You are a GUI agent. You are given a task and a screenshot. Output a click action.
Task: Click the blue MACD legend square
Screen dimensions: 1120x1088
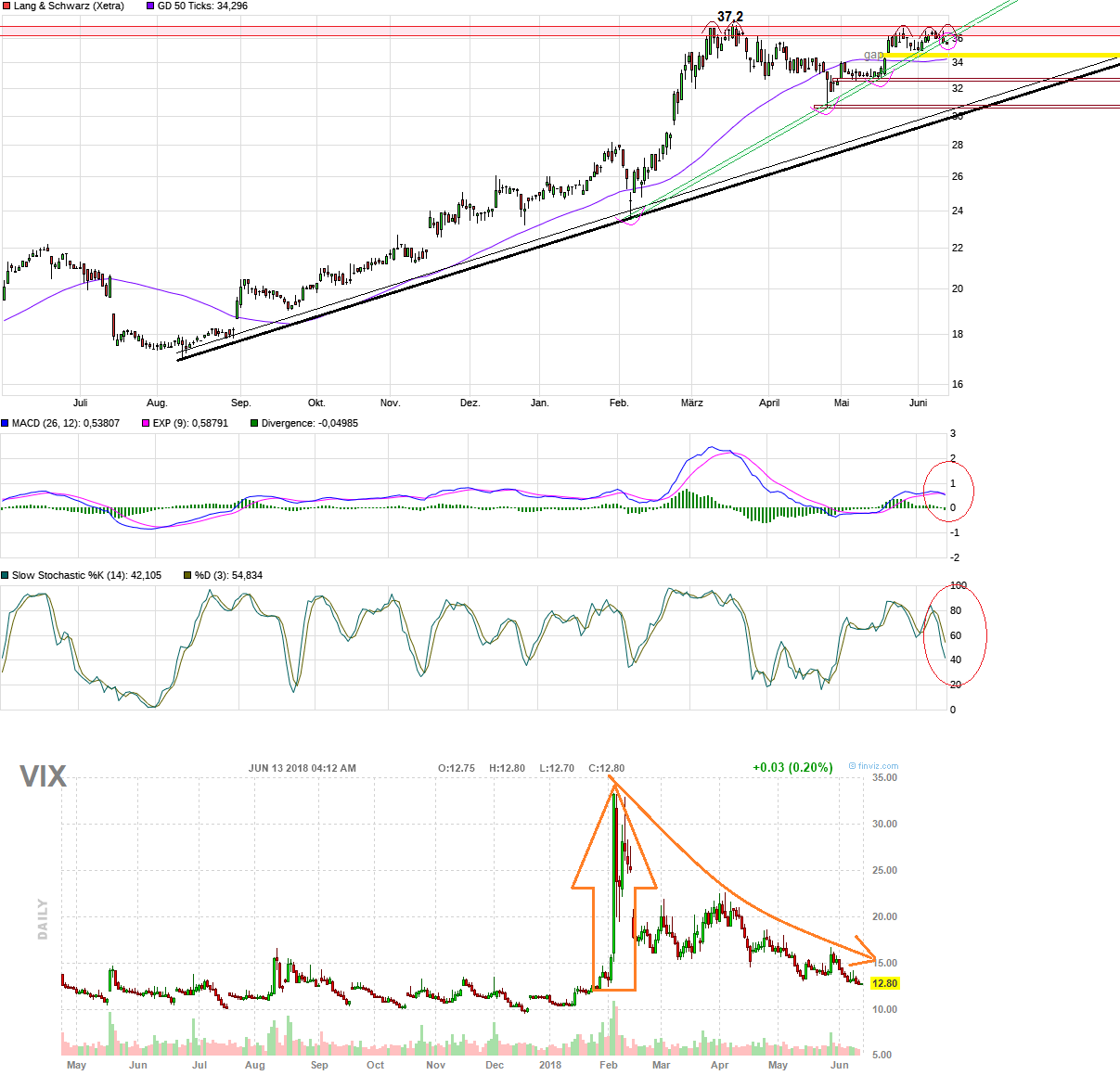point(5,423)
